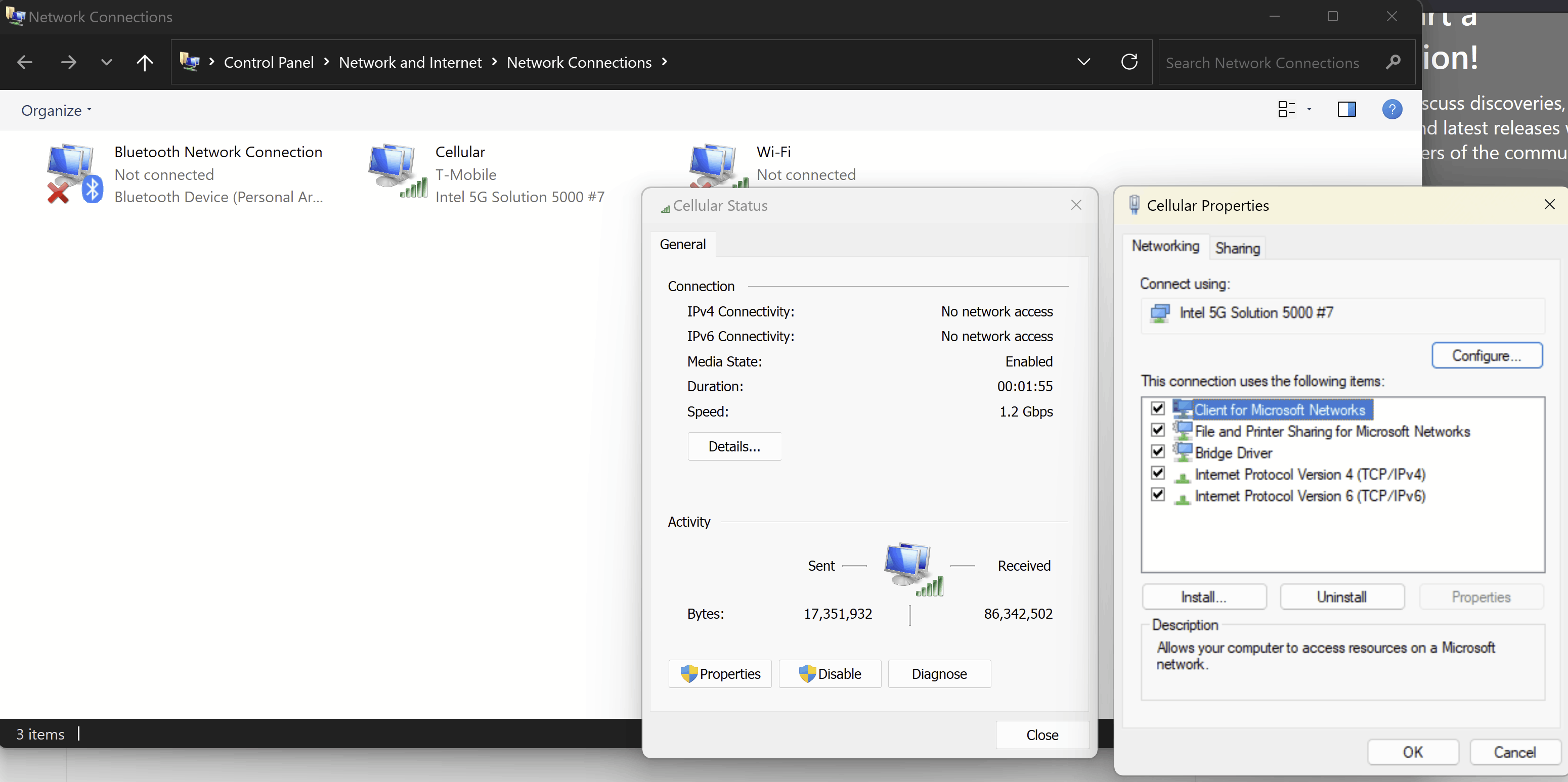Open the recent locations chevron

107,62
